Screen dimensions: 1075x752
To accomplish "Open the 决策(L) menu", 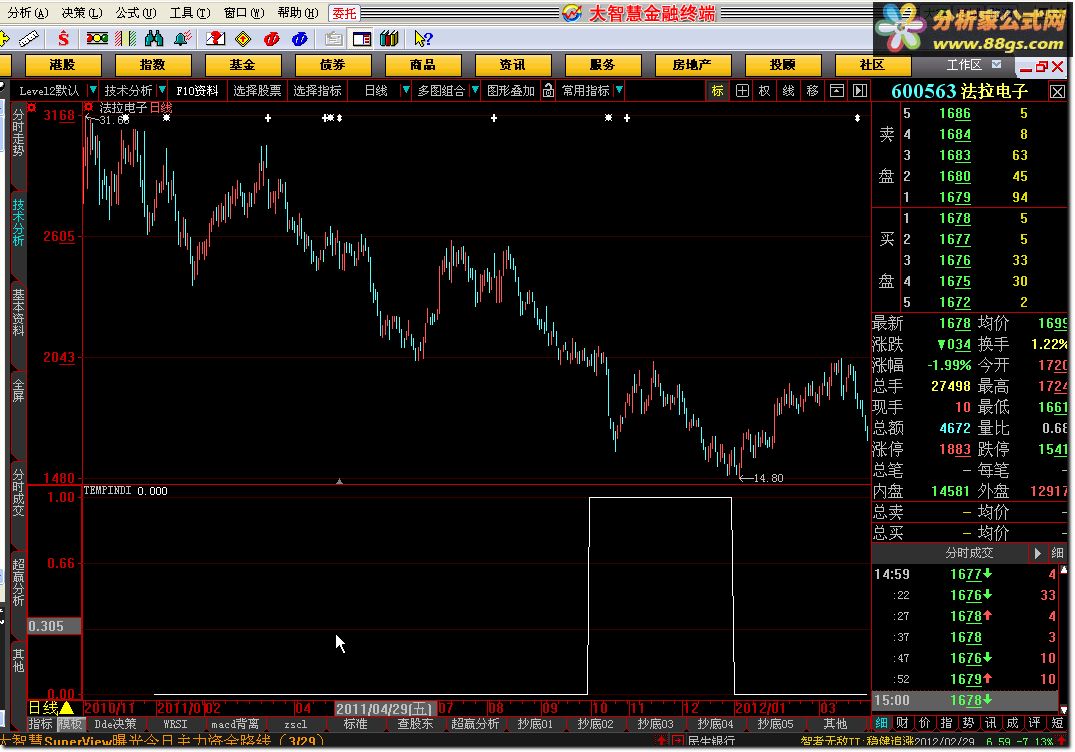I will (x=82, y=12).
